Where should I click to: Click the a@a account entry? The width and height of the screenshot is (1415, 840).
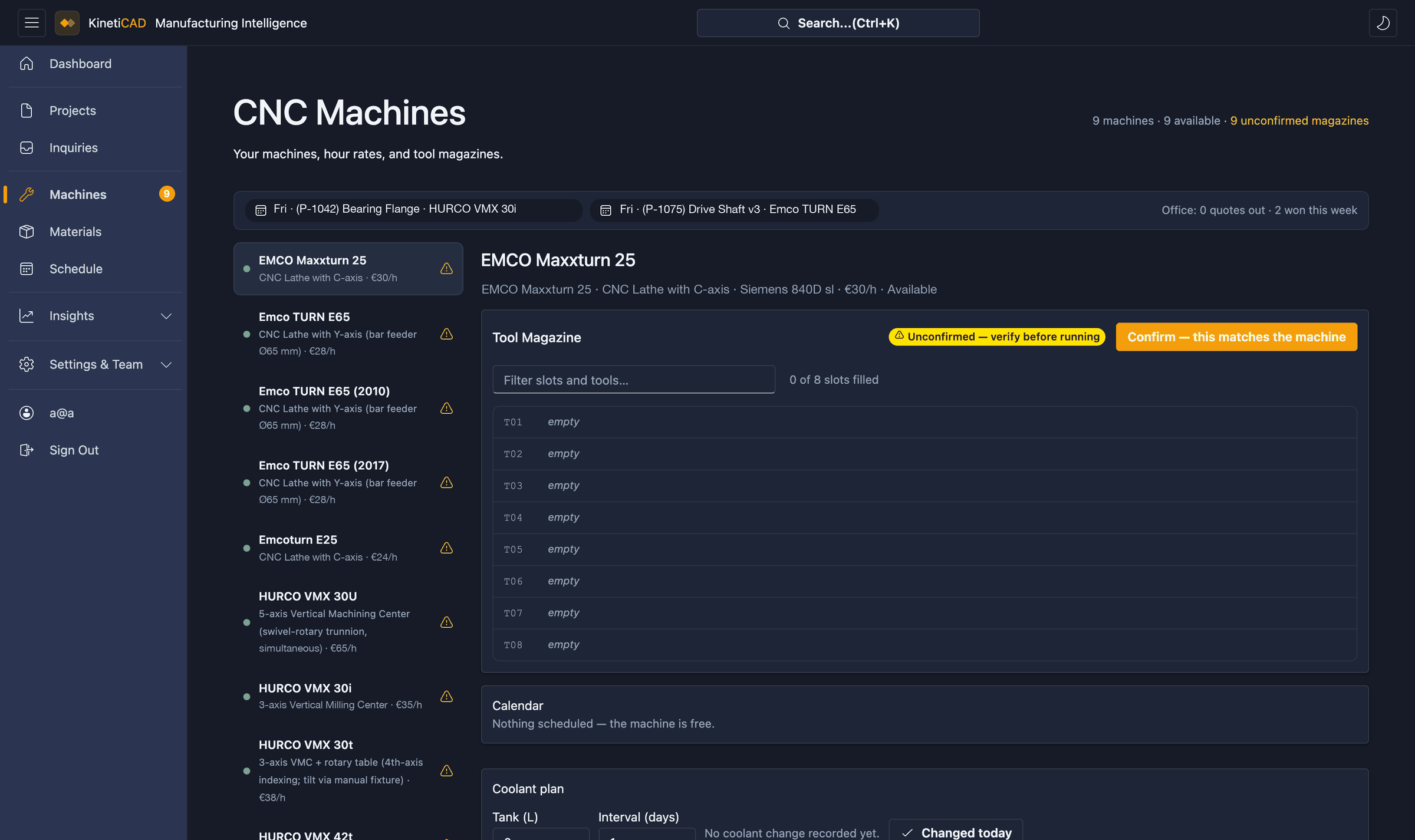click(x=96, y=413)
